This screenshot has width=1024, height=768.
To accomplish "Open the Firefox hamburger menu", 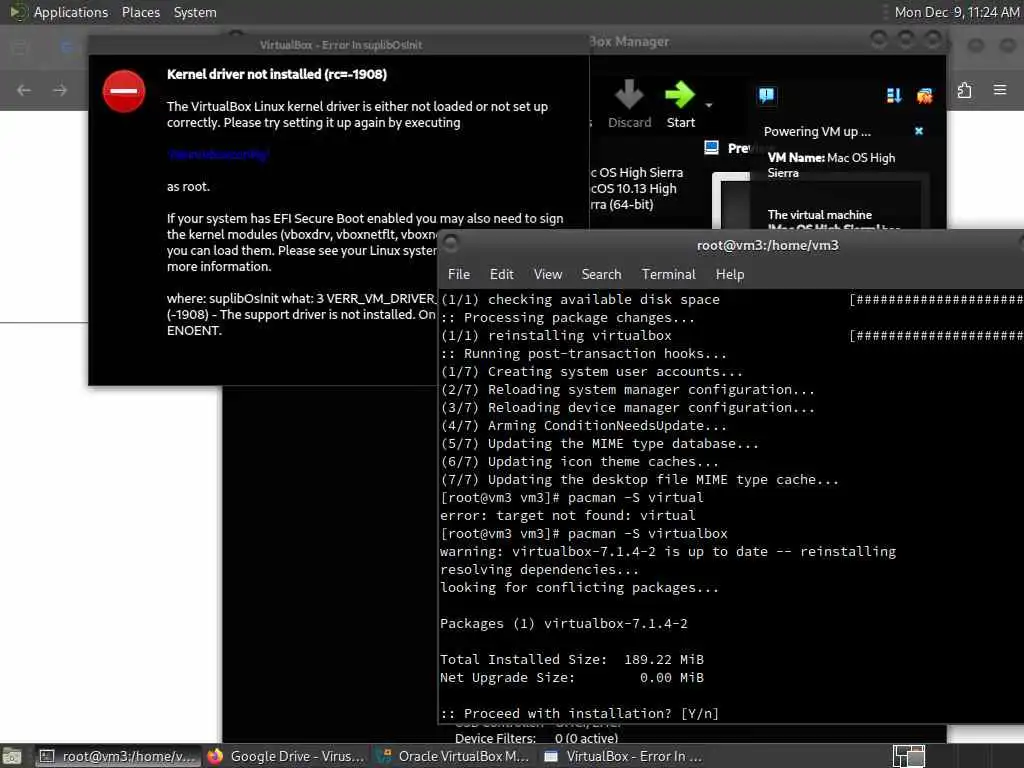I will (x=1000, y=89).
